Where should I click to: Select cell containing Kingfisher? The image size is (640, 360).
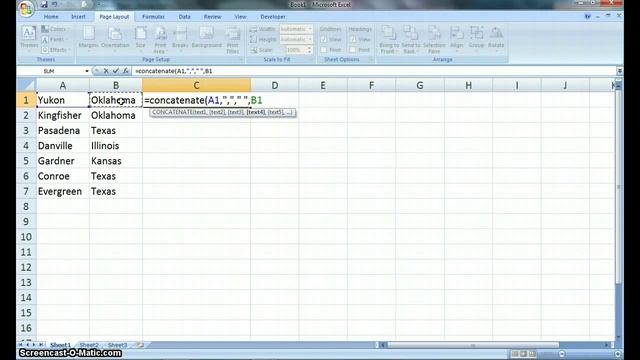tap(63, 116)
